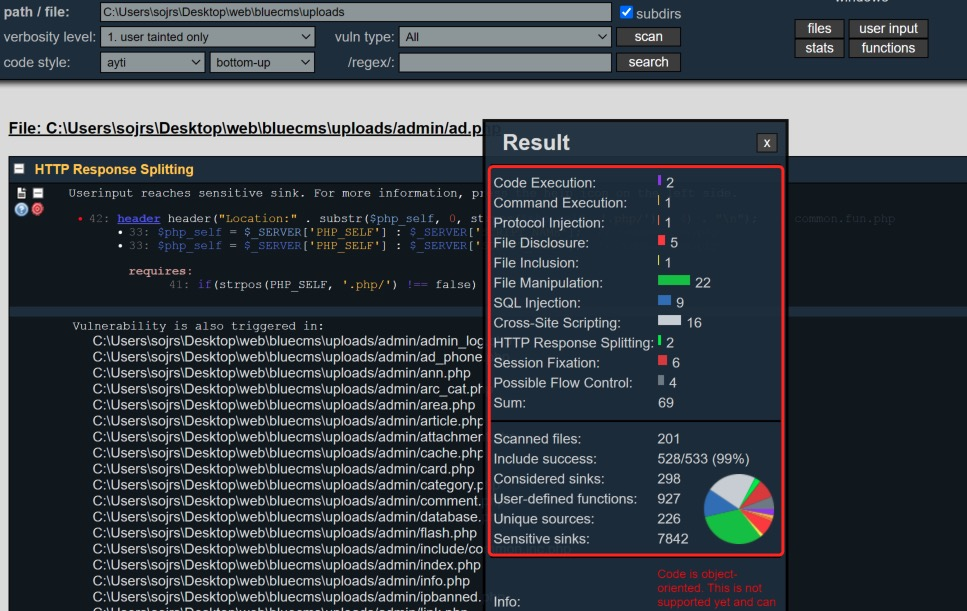The width and height of the screenshot is (967, 611).
Task: Click the Considered sinks value 298
Action: pyautogui.click(x=669, y=479)
